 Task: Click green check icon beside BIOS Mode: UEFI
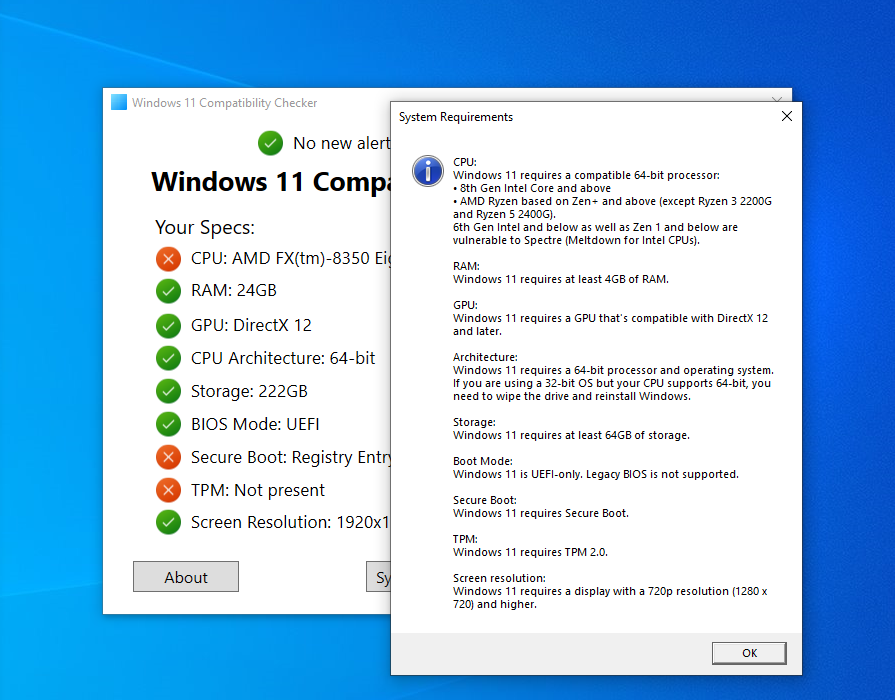click(168, 424)
